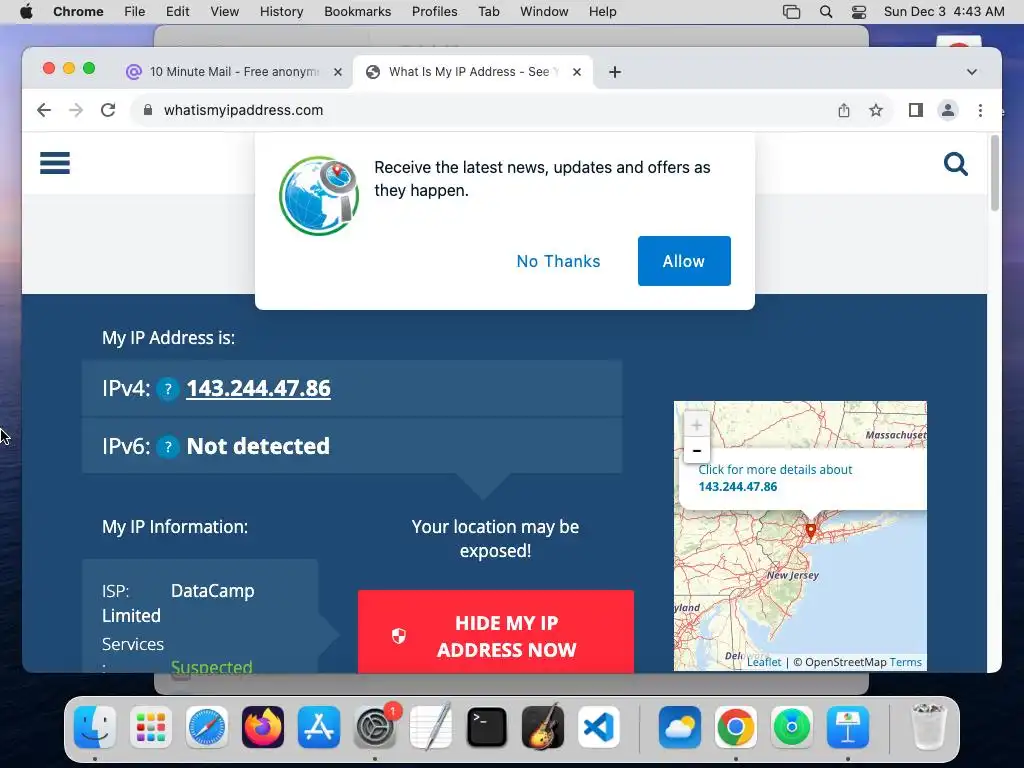Open Find My from the Dock
Viewport: 1024px width, 768px height.
point(792,727)
